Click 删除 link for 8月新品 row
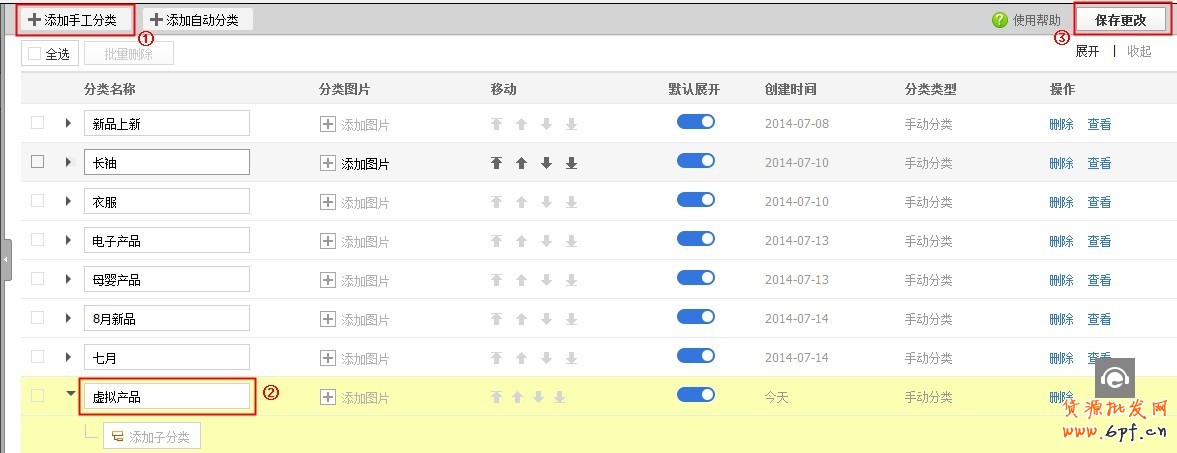This screenshot has height=453, width=1177. pyautogui.click(x=1061, y=319)
